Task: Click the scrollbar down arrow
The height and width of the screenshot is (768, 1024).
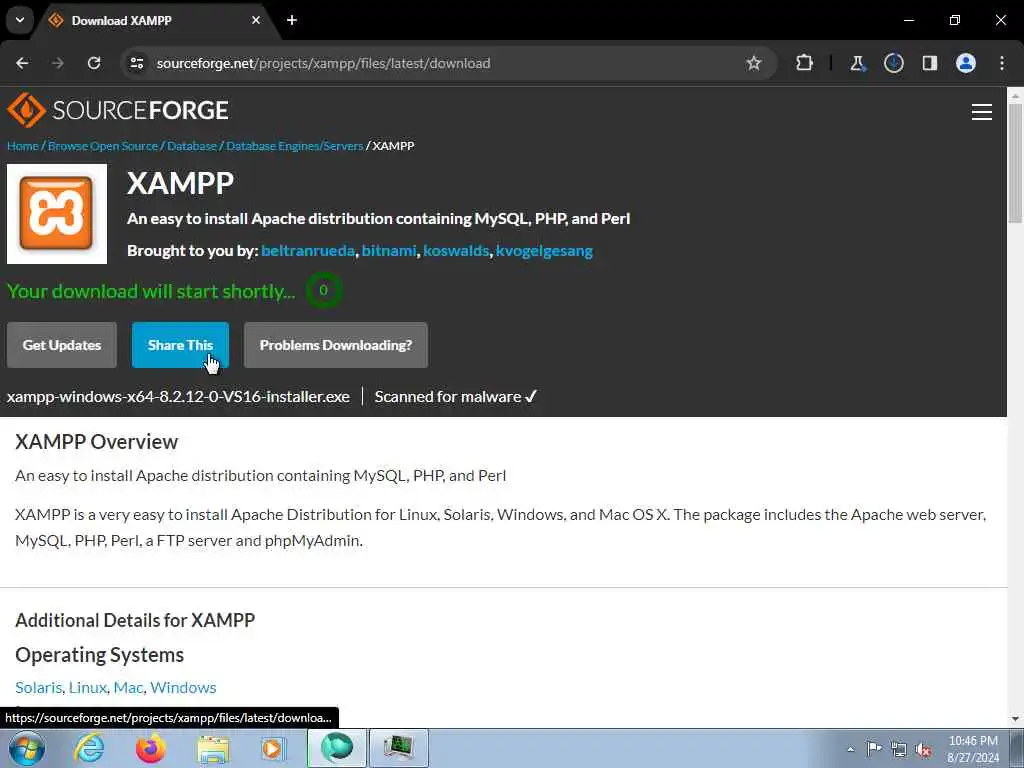Action: point(1016,719)
